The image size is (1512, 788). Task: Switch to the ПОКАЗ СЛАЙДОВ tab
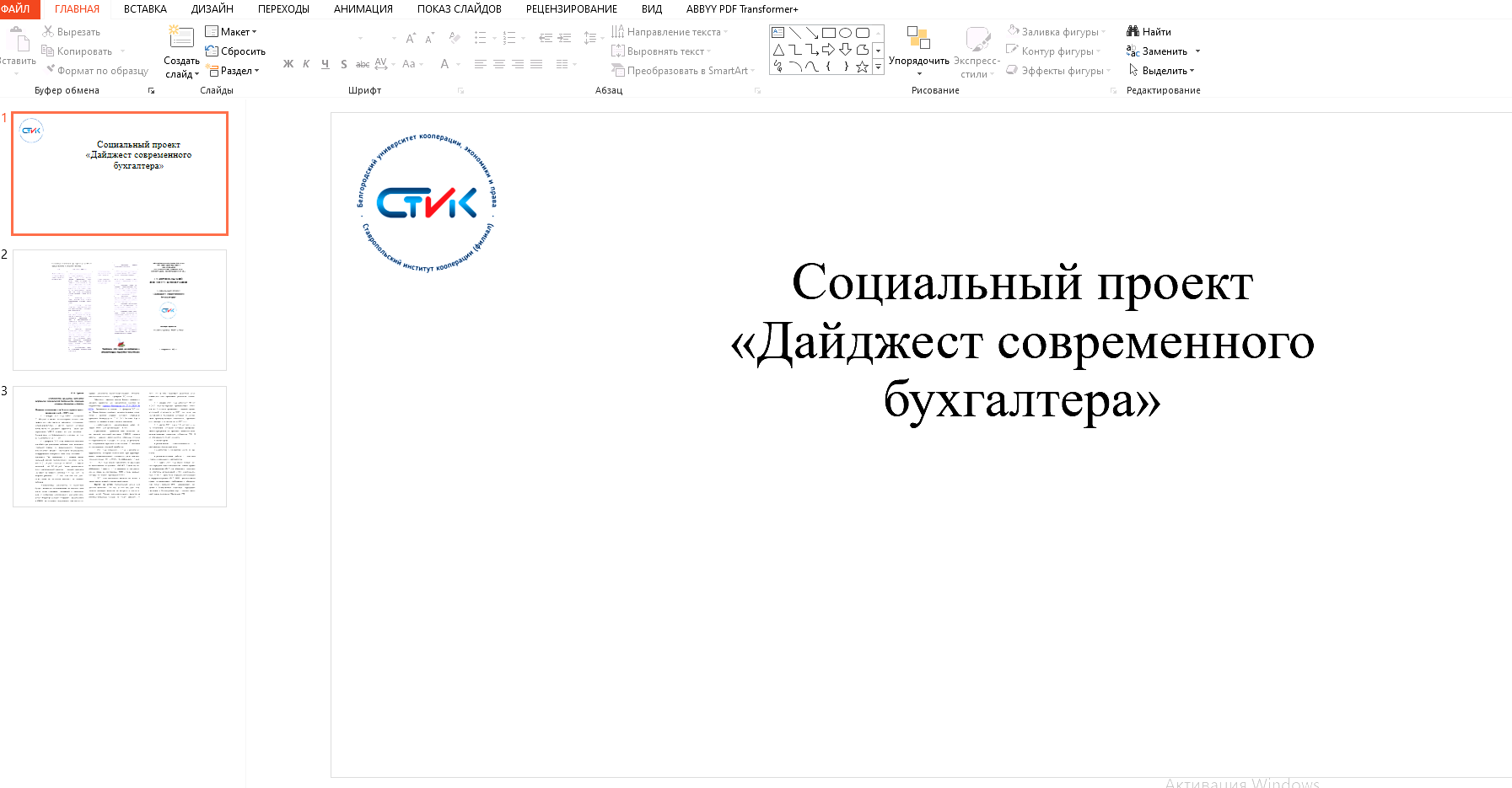coord(460,9)
